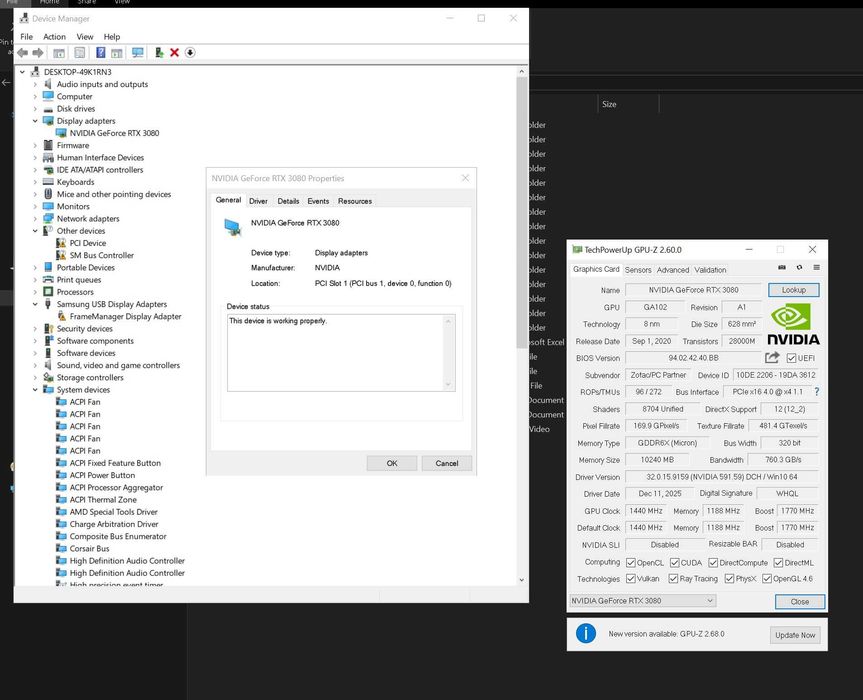
Task: Click Scan for hardware changes monitor icon
Action: [x=138, y=53]
